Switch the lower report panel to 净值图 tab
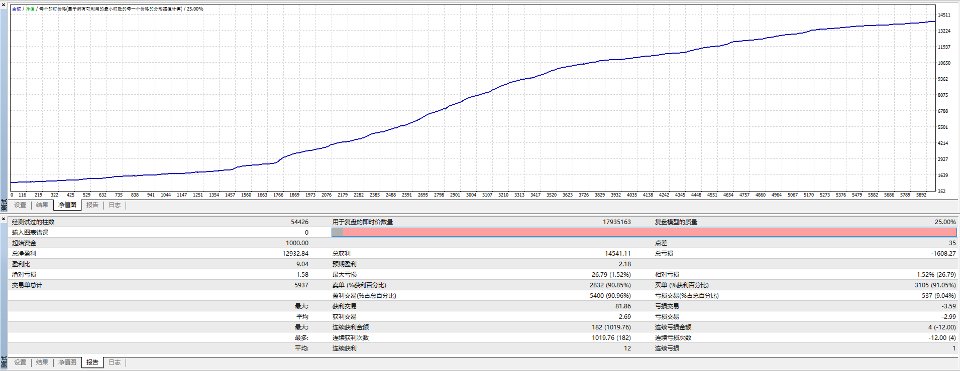Viewport: 960px width, 371px height. [67, 362]
